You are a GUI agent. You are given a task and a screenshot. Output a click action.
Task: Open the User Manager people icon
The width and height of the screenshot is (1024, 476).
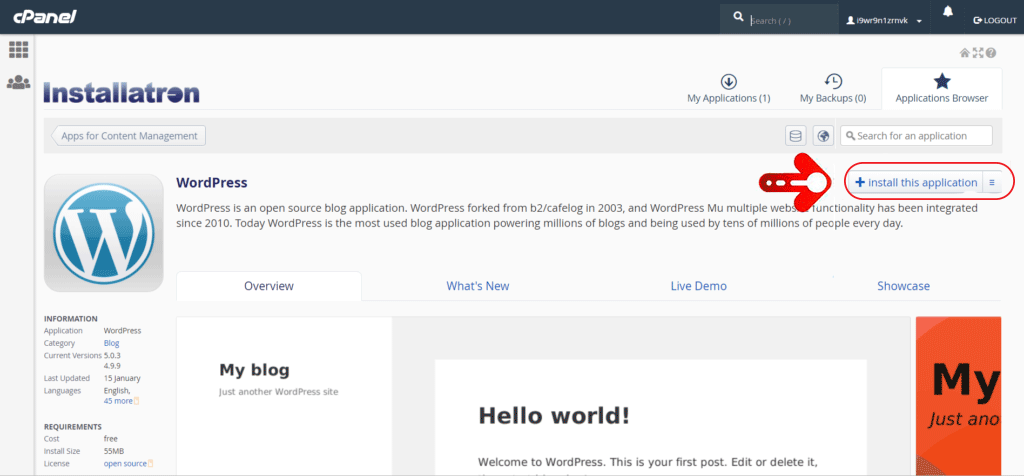coord(18,83)
